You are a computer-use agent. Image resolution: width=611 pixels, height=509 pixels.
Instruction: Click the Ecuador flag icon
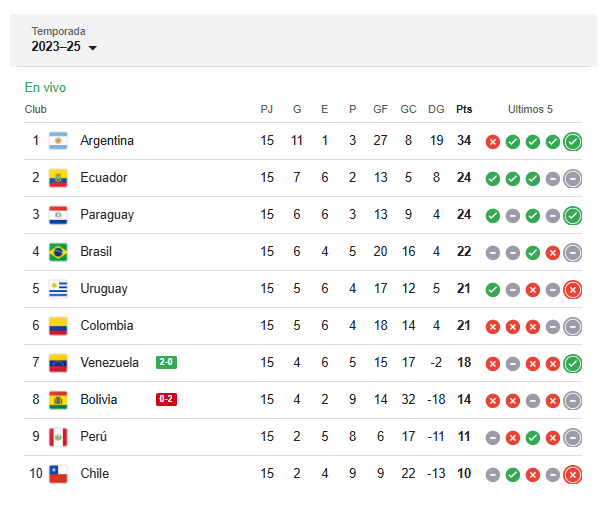(x=58, y=178)
